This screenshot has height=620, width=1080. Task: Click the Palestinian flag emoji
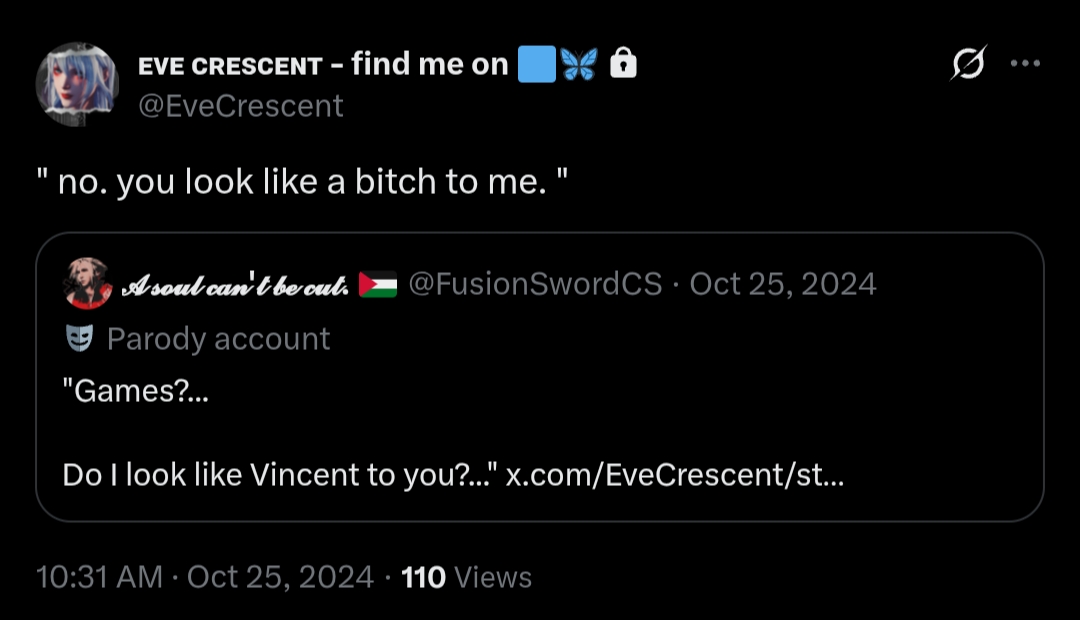pos(377,286)
